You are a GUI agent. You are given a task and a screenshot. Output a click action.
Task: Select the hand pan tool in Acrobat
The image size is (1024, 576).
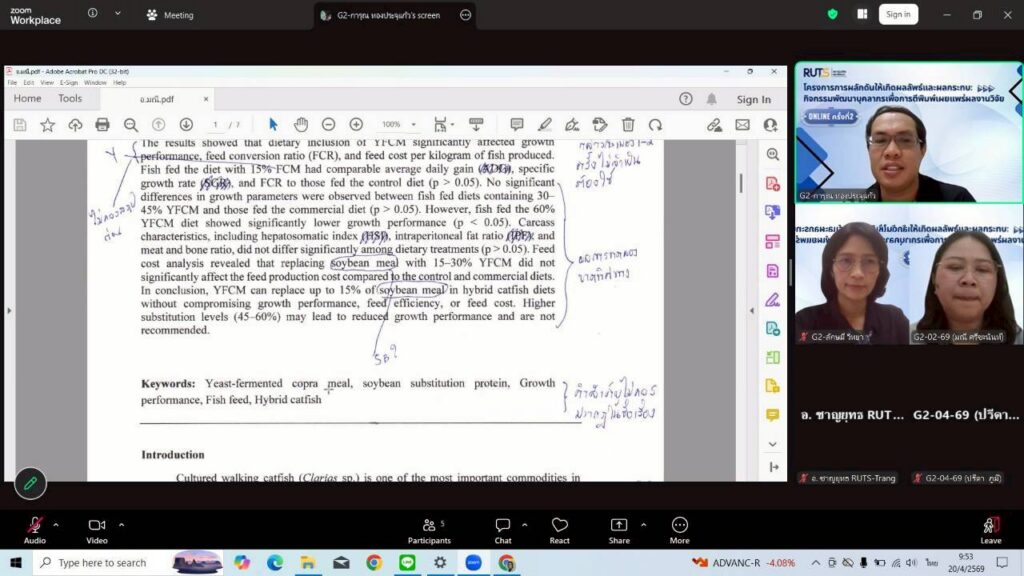pyautogui.click(x=301, y=125)
